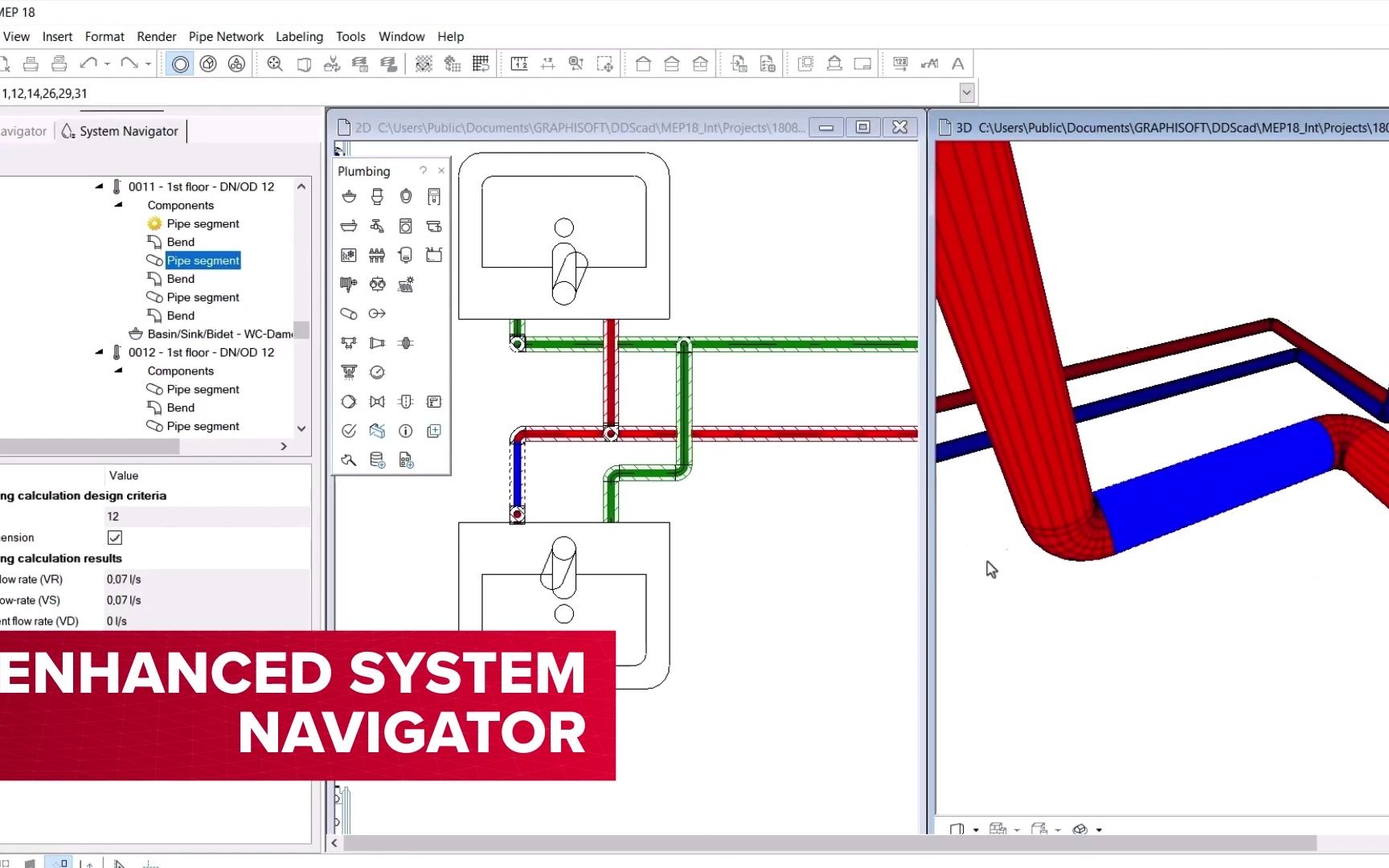
Task: Close the Plumbing palette
Action: [x=441, y=170]
